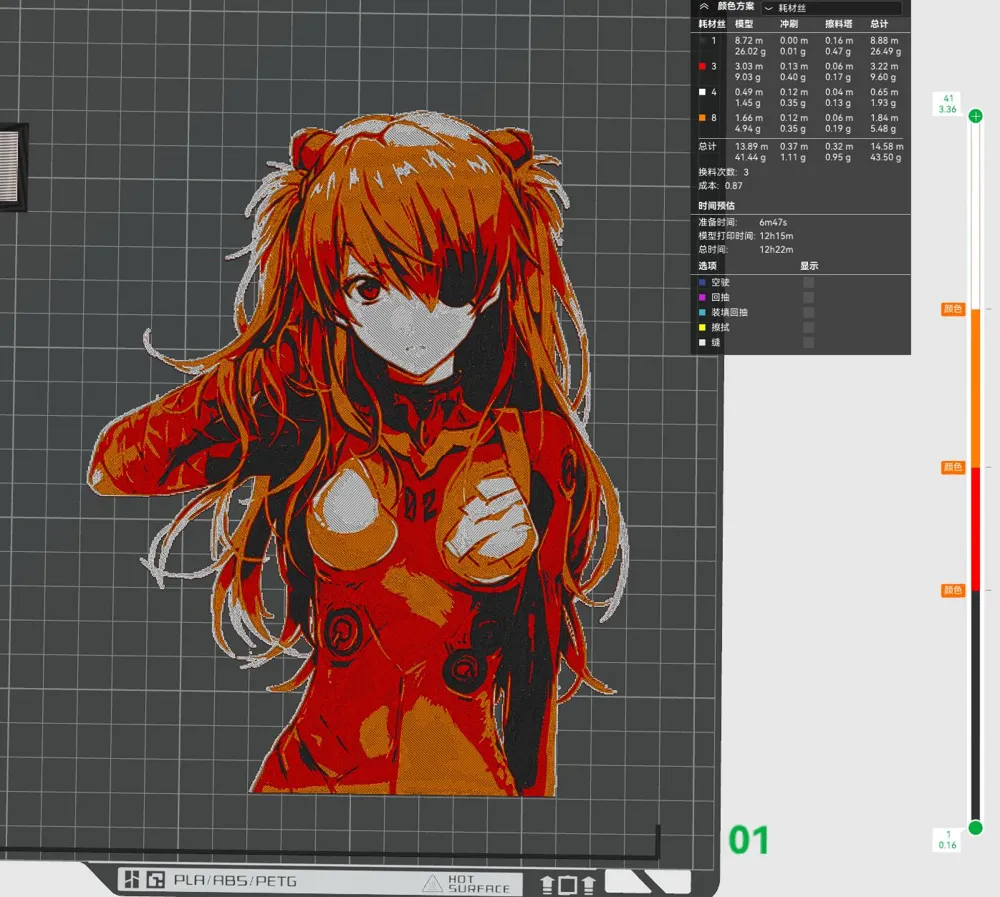Click the bottom layer label 1 / 0.16

tap(948, 840)
